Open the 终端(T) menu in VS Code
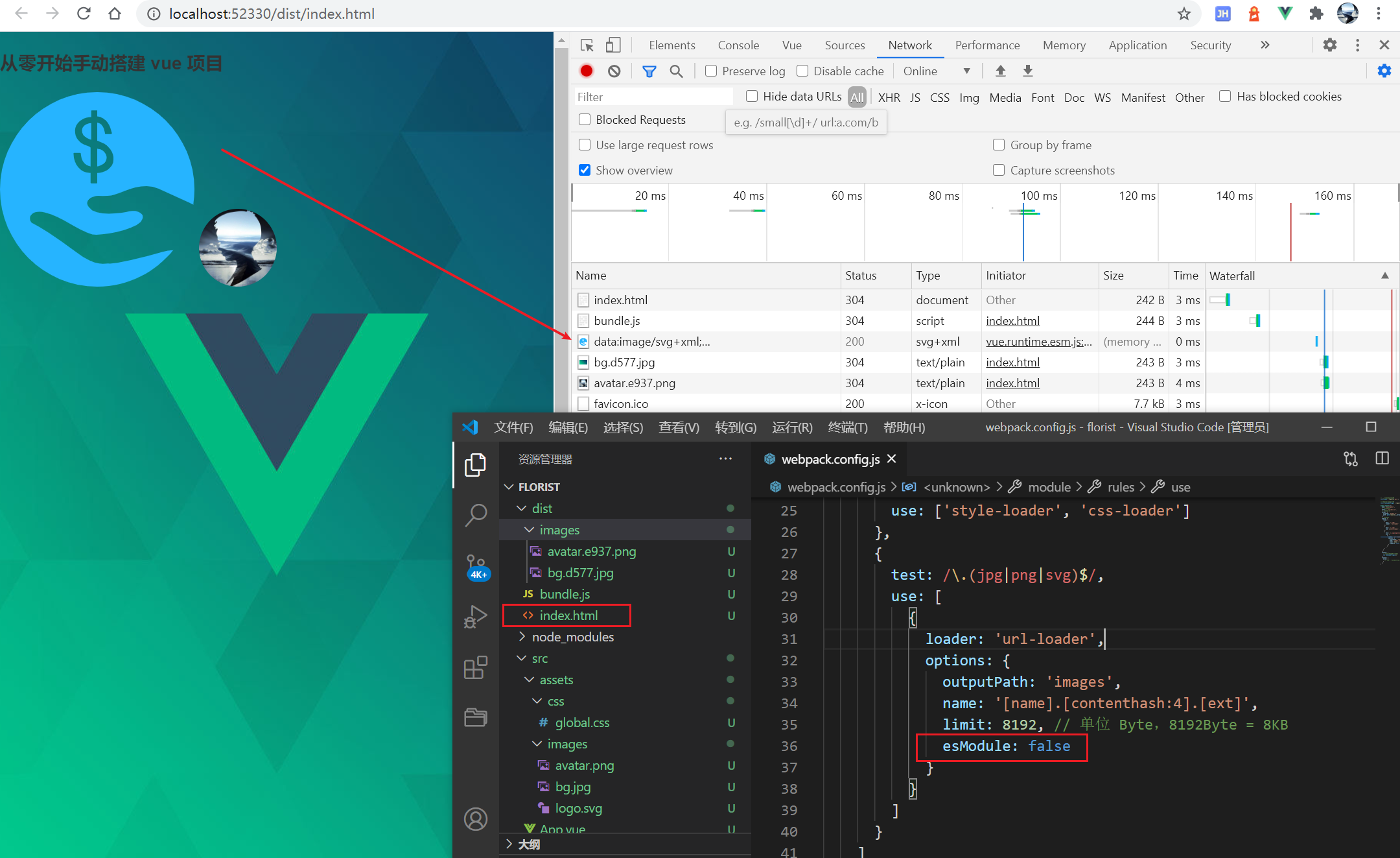The height and width of the screenshot is (858, 1400). point(847,427)
